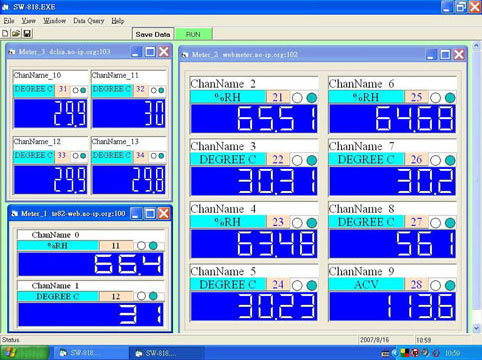Viewport: 482px width, 360px height.
Task: Click the Windows Start button
Action: click(x=25, y=353)
